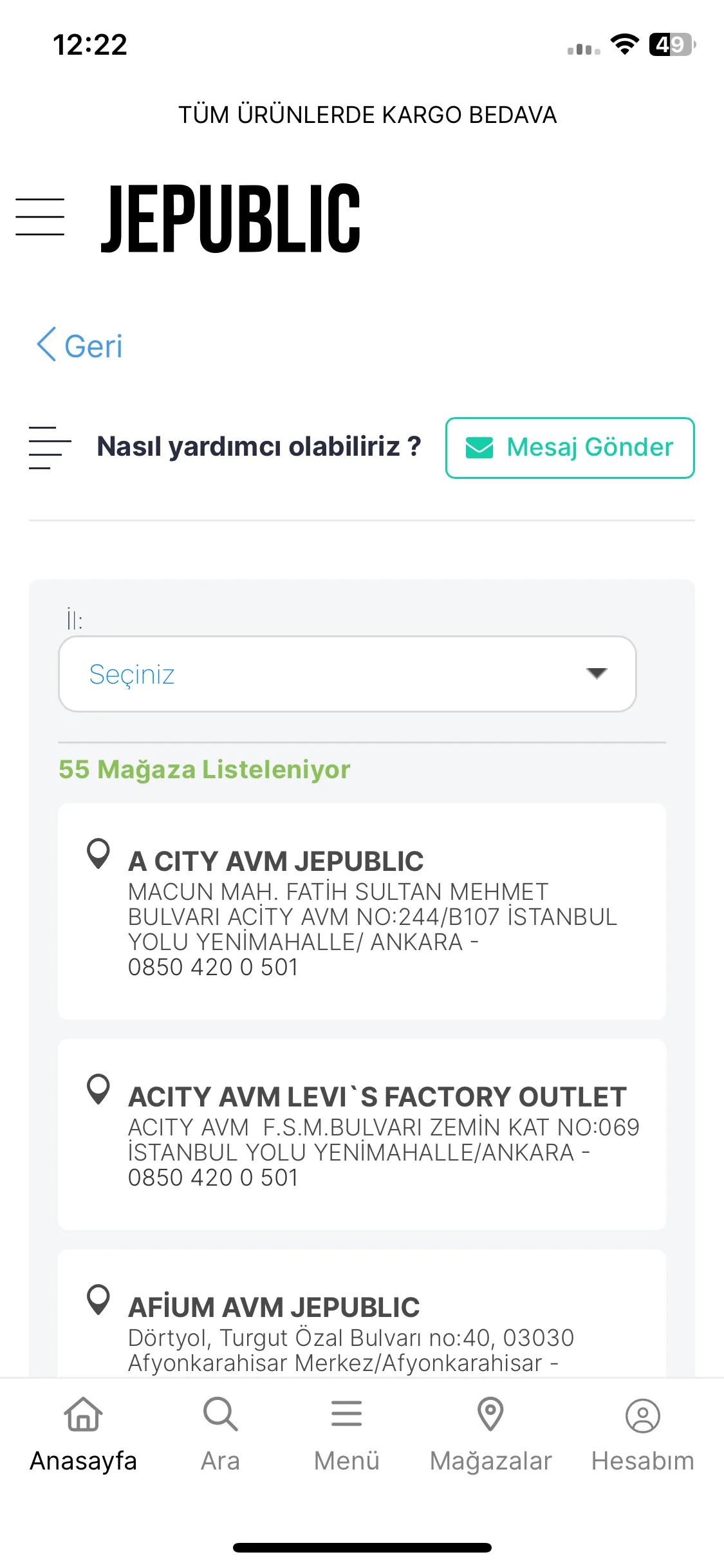
Task: Open the İl Seçiniz dropdown
Action: (x=348, y=674)
